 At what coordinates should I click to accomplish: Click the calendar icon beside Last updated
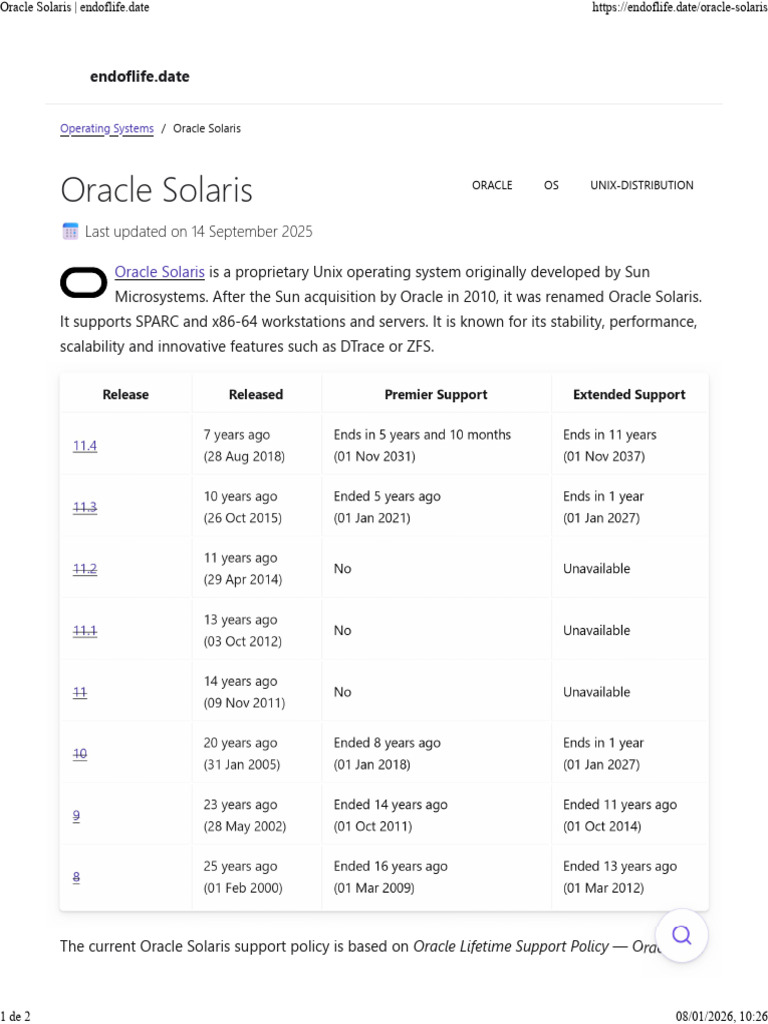70,231
